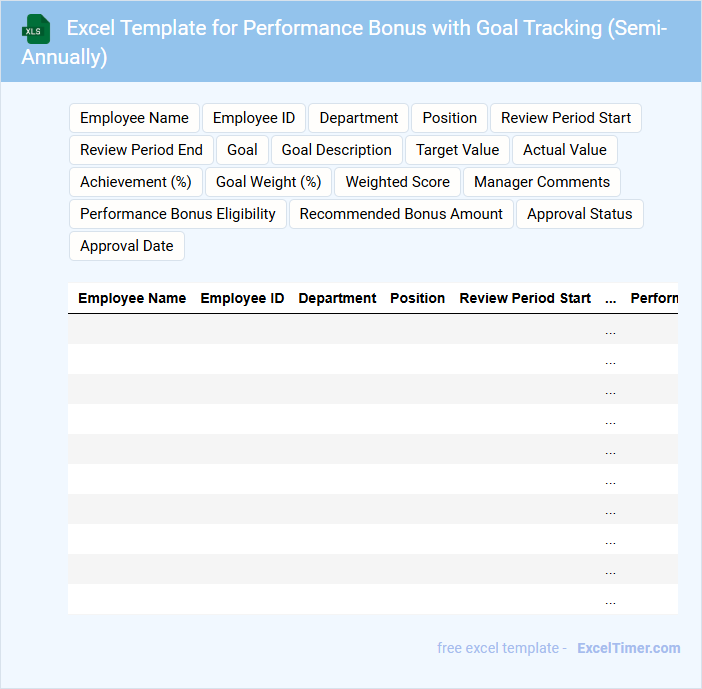Click the Employee Name column header
This screenshot has width=702, height=689.
click(x=132, y=298)
